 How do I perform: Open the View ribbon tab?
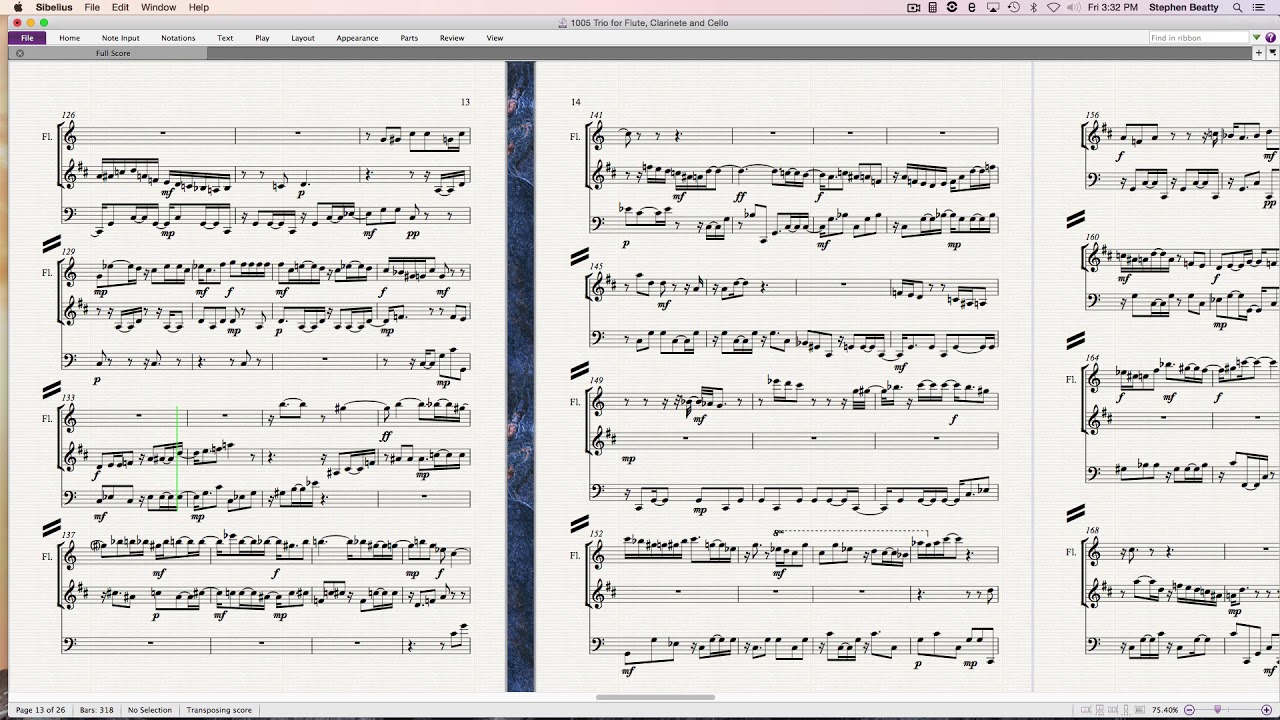pyautogui.click(x=495, y=38)
